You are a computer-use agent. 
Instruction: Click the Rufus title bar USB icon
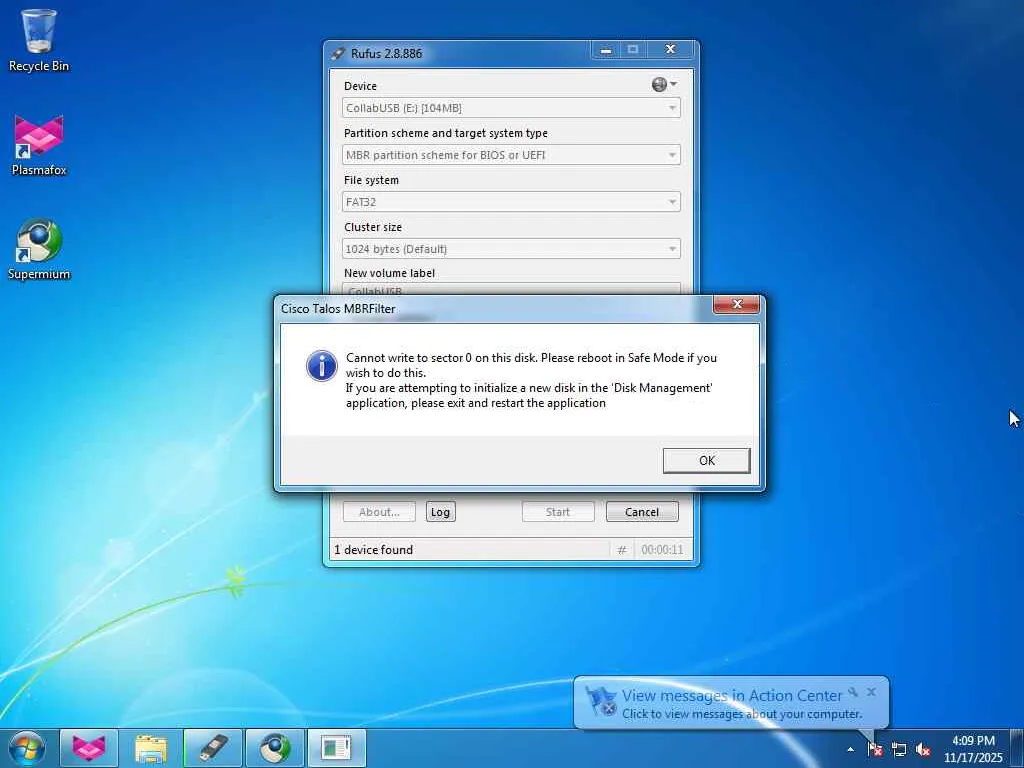(338, 54)
